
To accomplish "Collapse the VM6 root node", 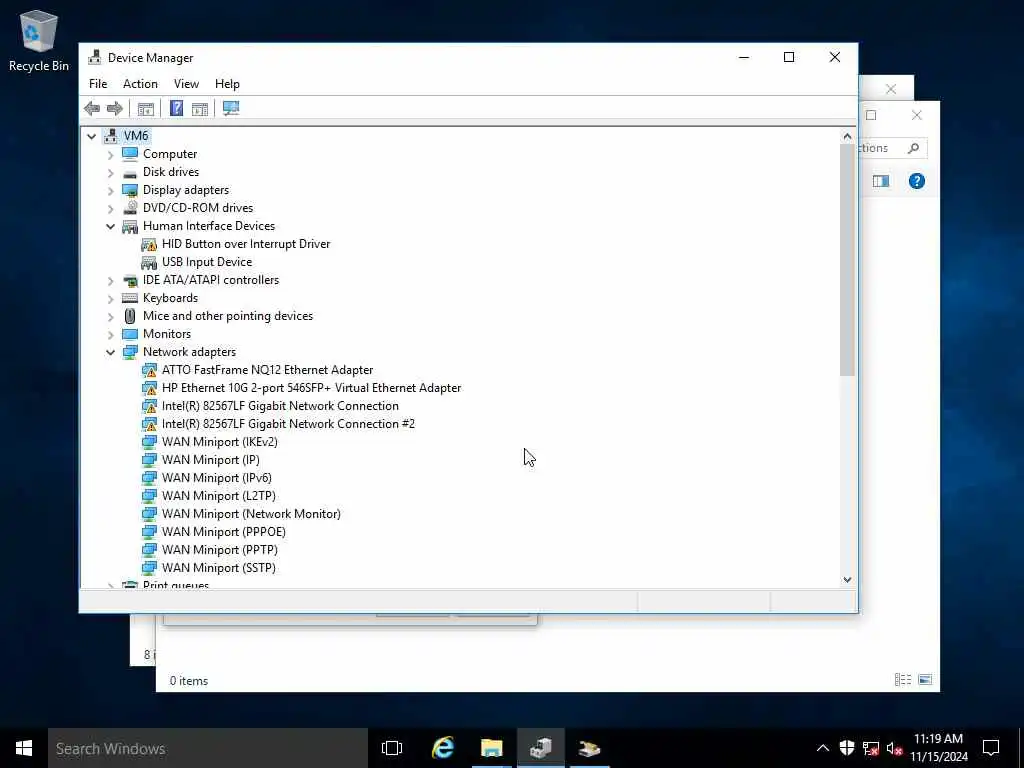I will [x=92, y=136].
